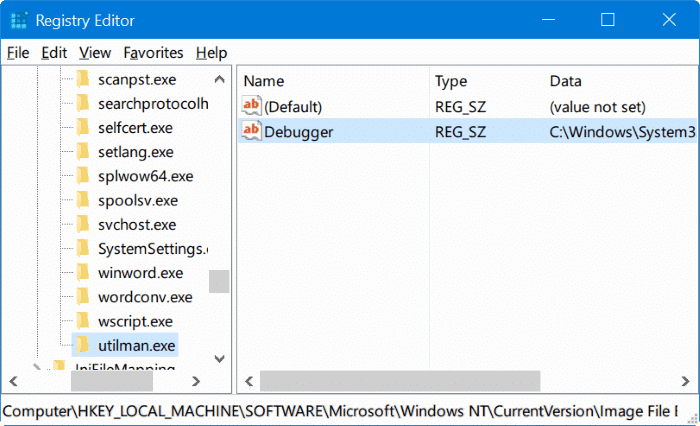Select the Debugger value name
The height and width of the screenshot is (426, 700).
point(299,132)
